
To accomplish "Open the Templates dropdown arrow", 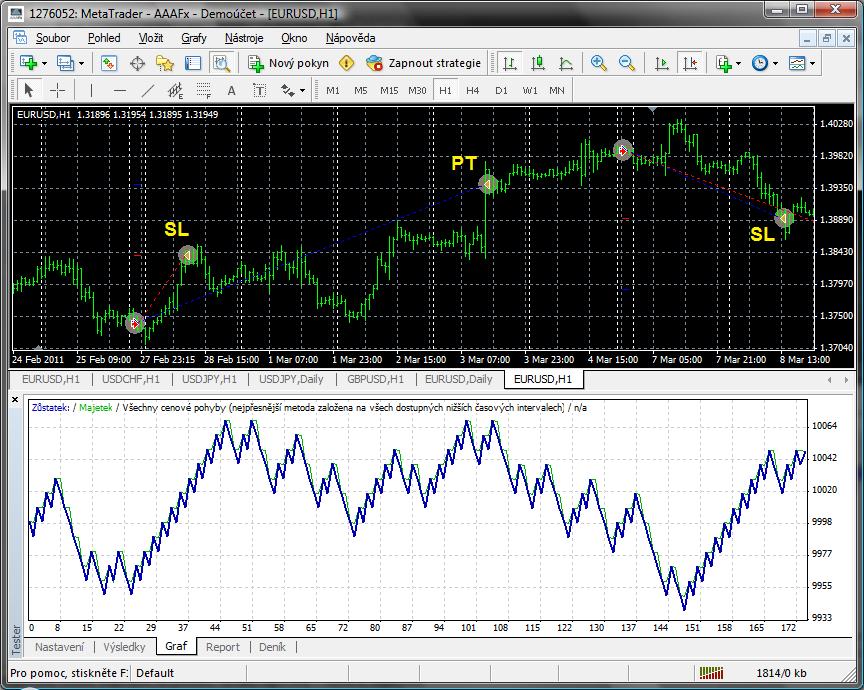I will pos(813,63).
